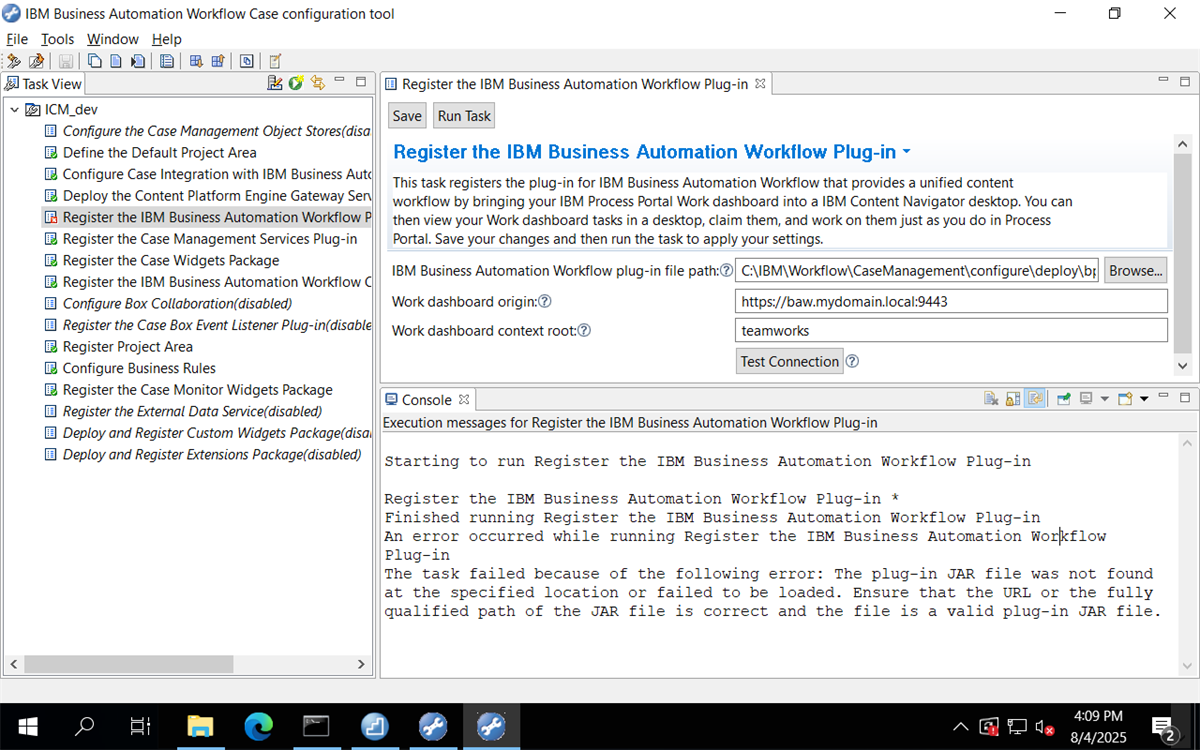Select Register the Case Management Services Plug-in

pos(210,239)
